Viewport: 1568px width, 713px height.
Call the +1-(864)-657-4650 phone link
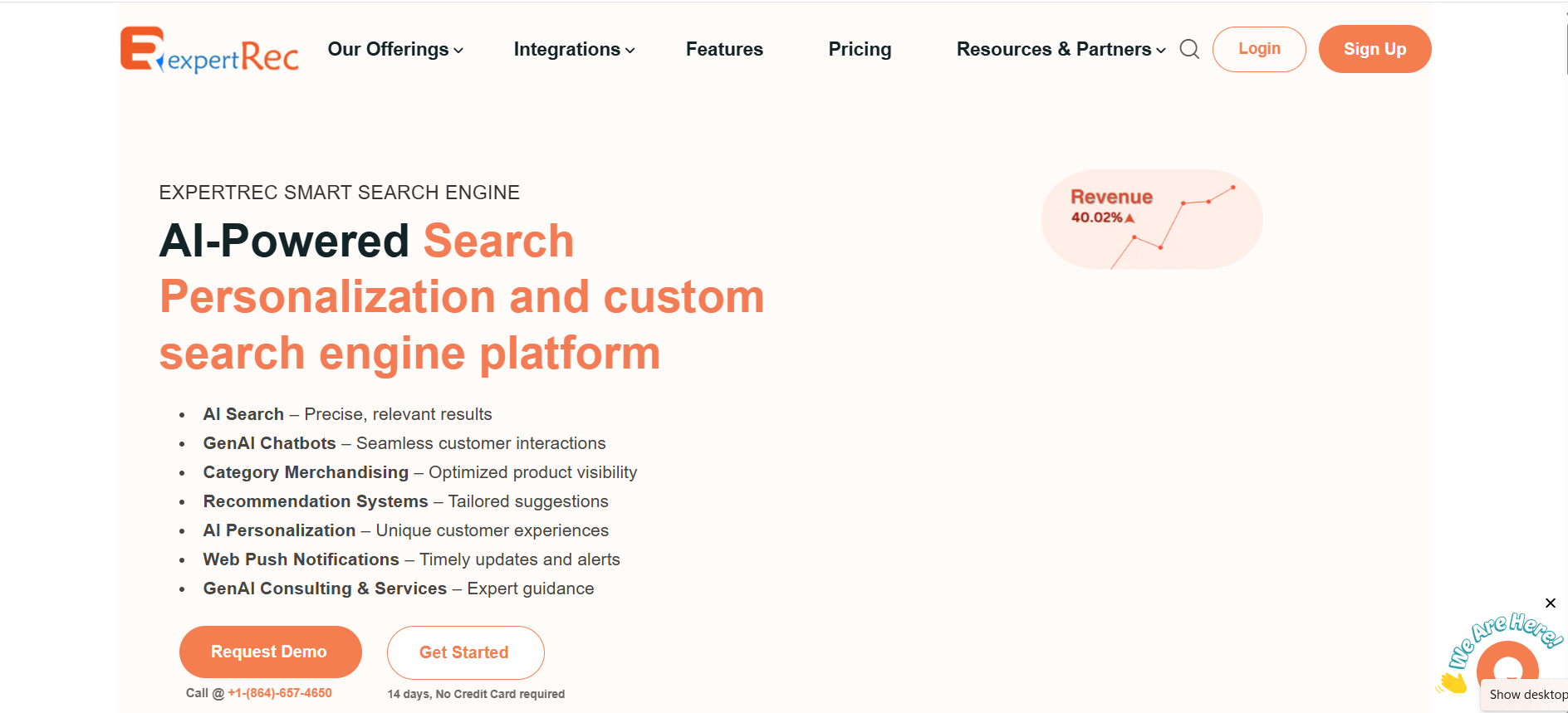[x=280, y=693]
